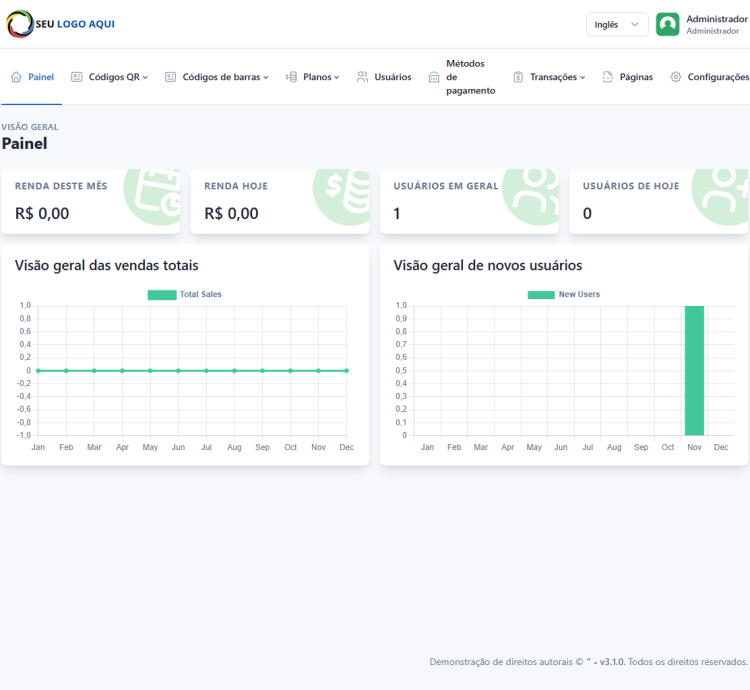Click the Páginas document icon
This screenshot has width=750, height=690.
pos(608,77)
